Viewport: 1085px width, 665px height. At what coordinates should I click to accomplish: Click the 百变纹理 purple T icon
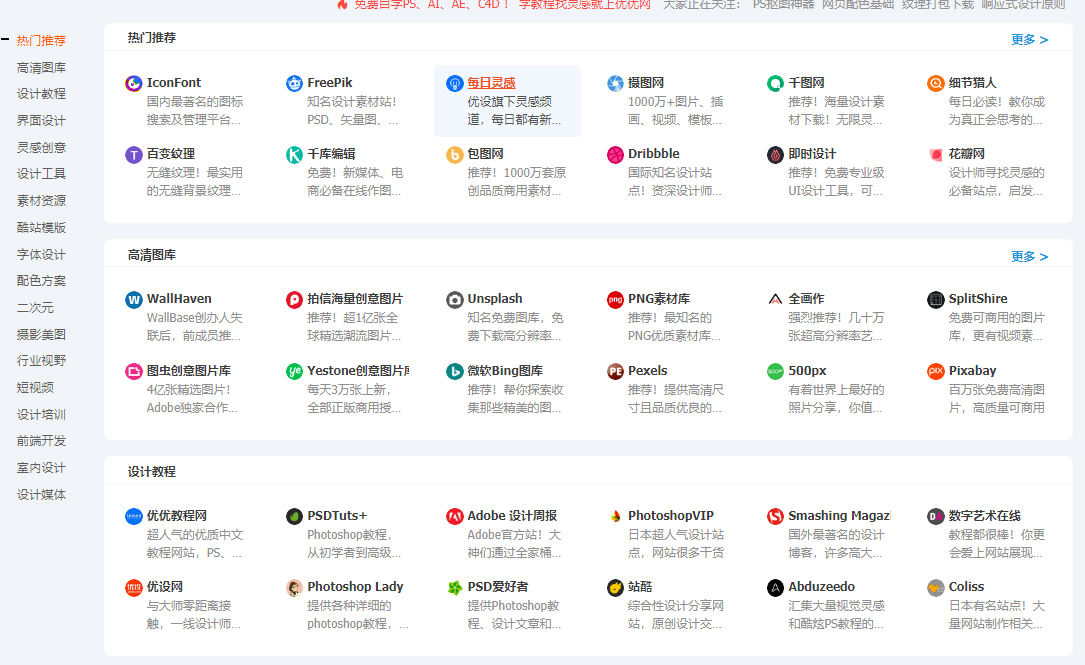(x=134, y=155)
